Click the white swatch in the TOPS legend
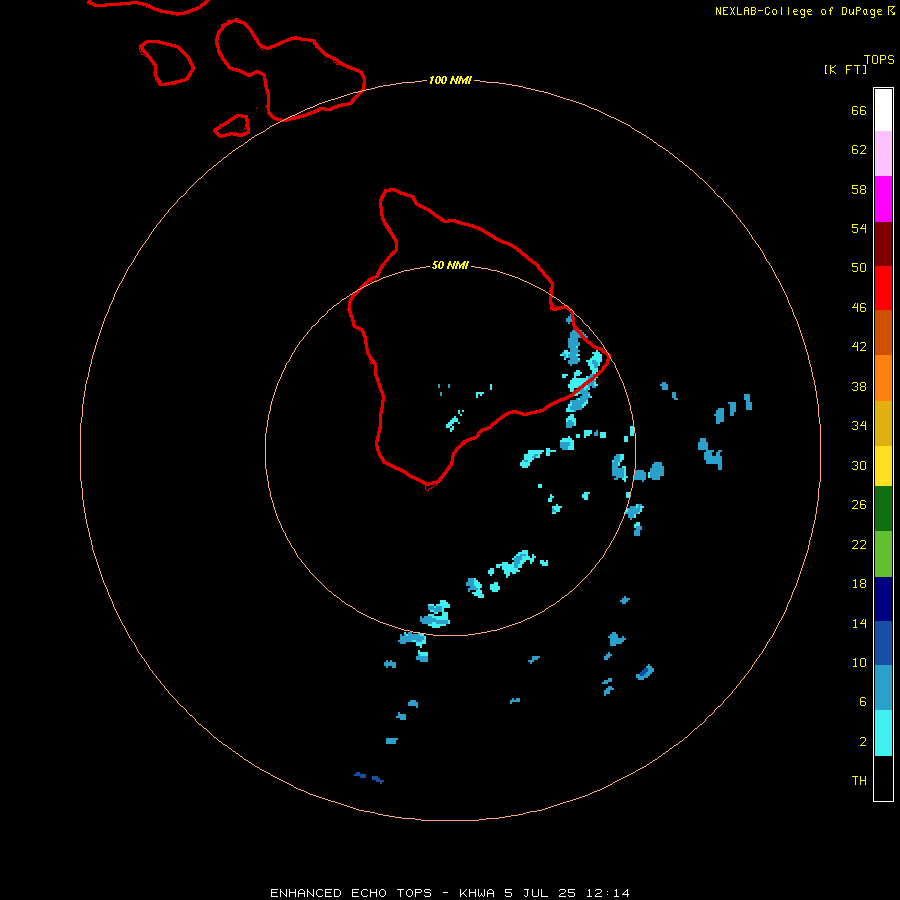Screen dimensions: 900x900 pyautogui.click(x=883, y=110)
